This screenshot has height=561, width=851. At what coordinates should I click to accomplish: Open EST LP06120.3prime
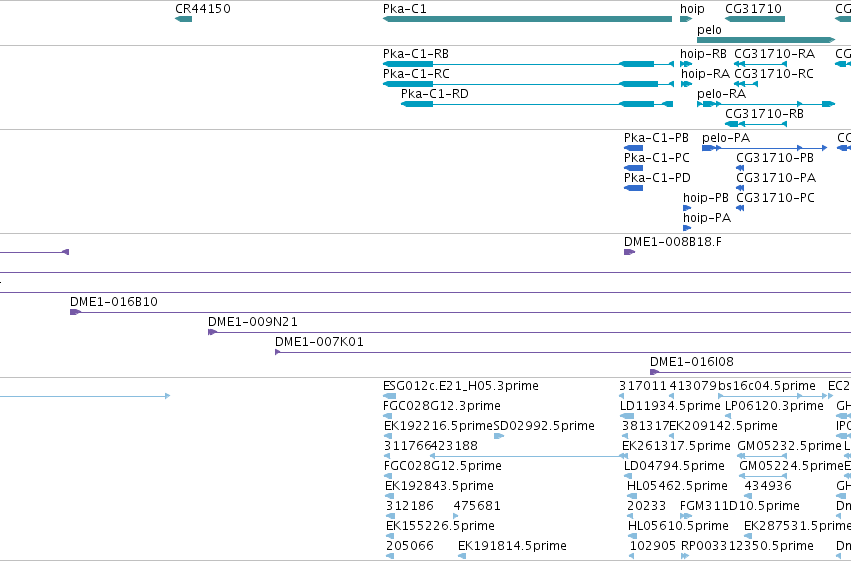point(728,417)
